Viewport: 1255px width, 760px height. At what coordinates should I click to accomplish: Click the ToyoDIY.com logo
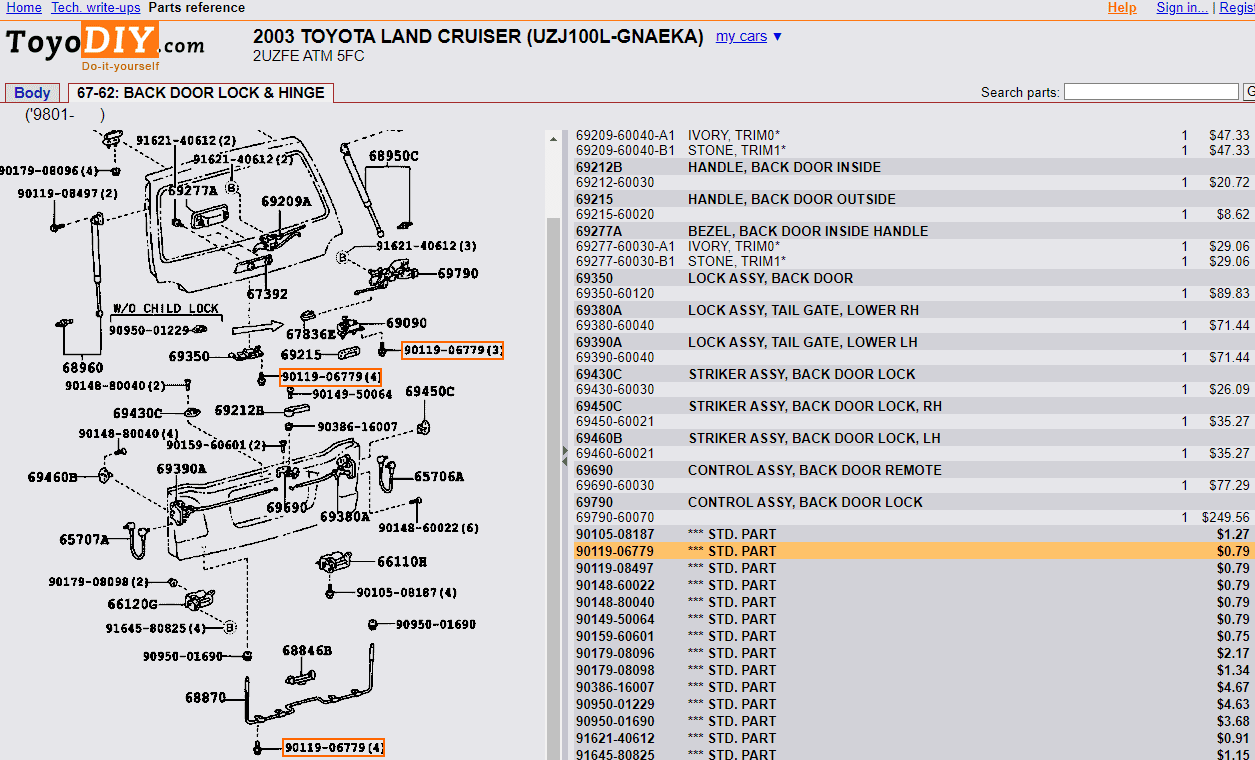tap(105, 46)
